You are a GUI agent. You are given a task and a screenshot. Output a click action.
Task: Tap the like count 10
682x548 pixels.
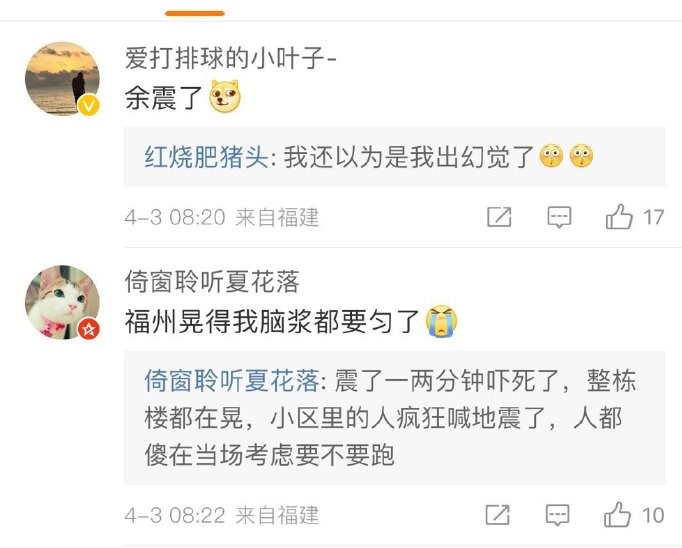pos(653,515)
